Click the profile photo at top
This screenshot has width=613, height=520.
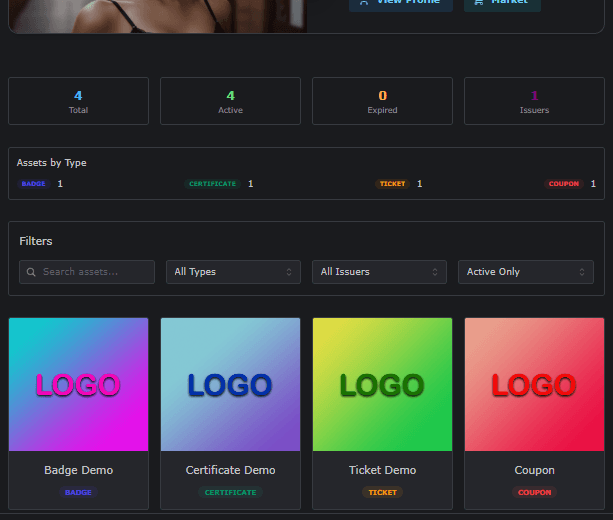pyautogui.click(x=158, y=16)
